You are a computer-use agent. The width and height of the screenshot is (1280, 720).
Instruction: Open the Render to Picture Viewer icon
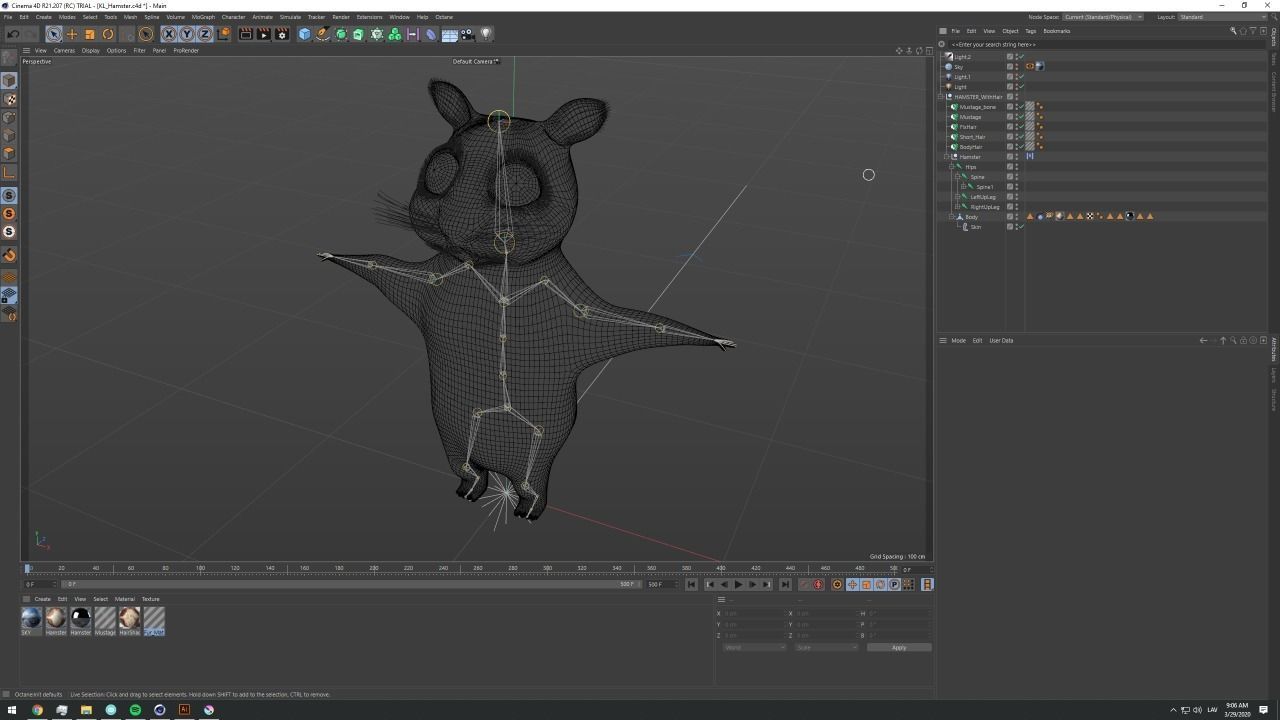[x=264, y=34]
